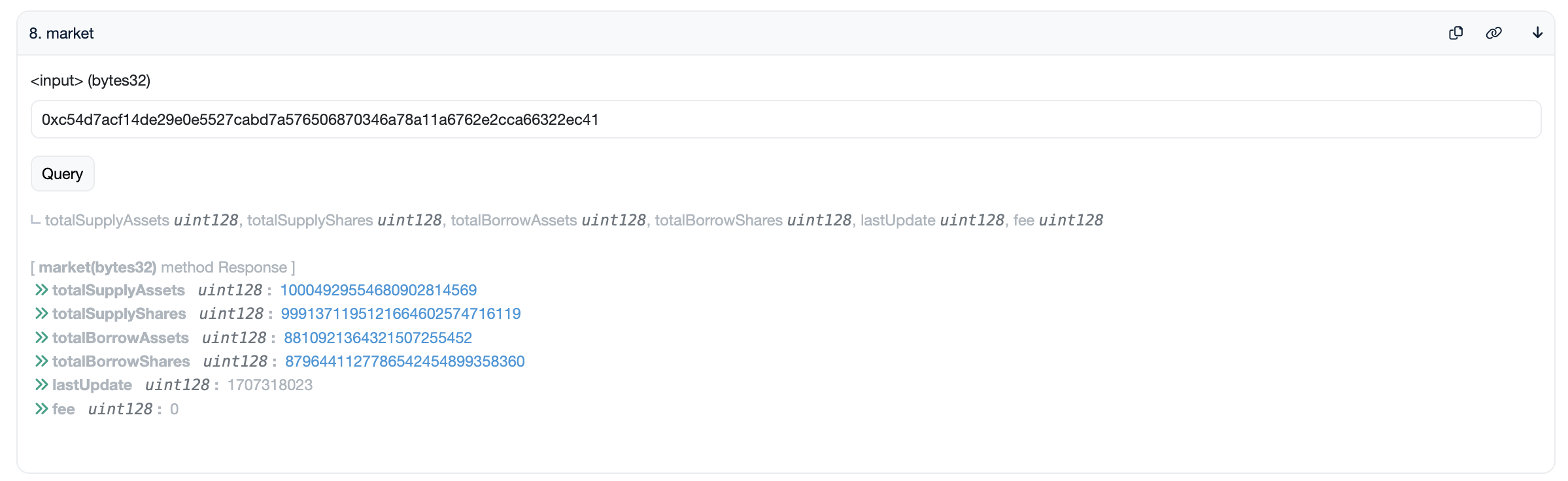
Task: Focus the bytes32 input field
Action: click(x=785, y=120)
